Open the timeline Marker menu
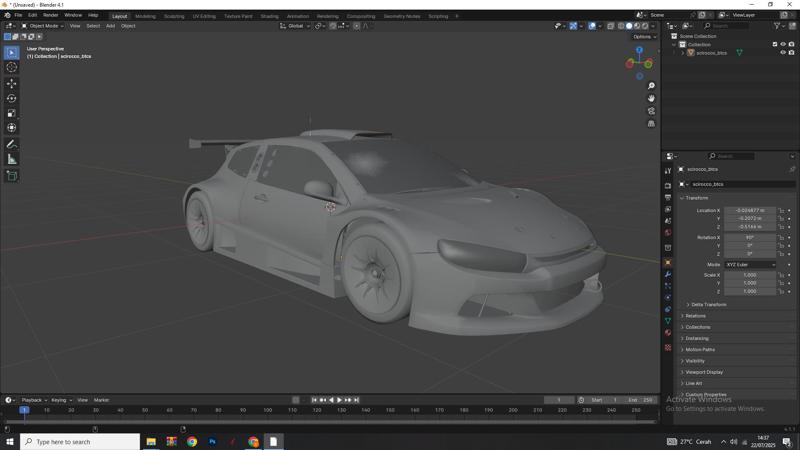Viewport: 800px width, 450px height. (x=102, y=400)
